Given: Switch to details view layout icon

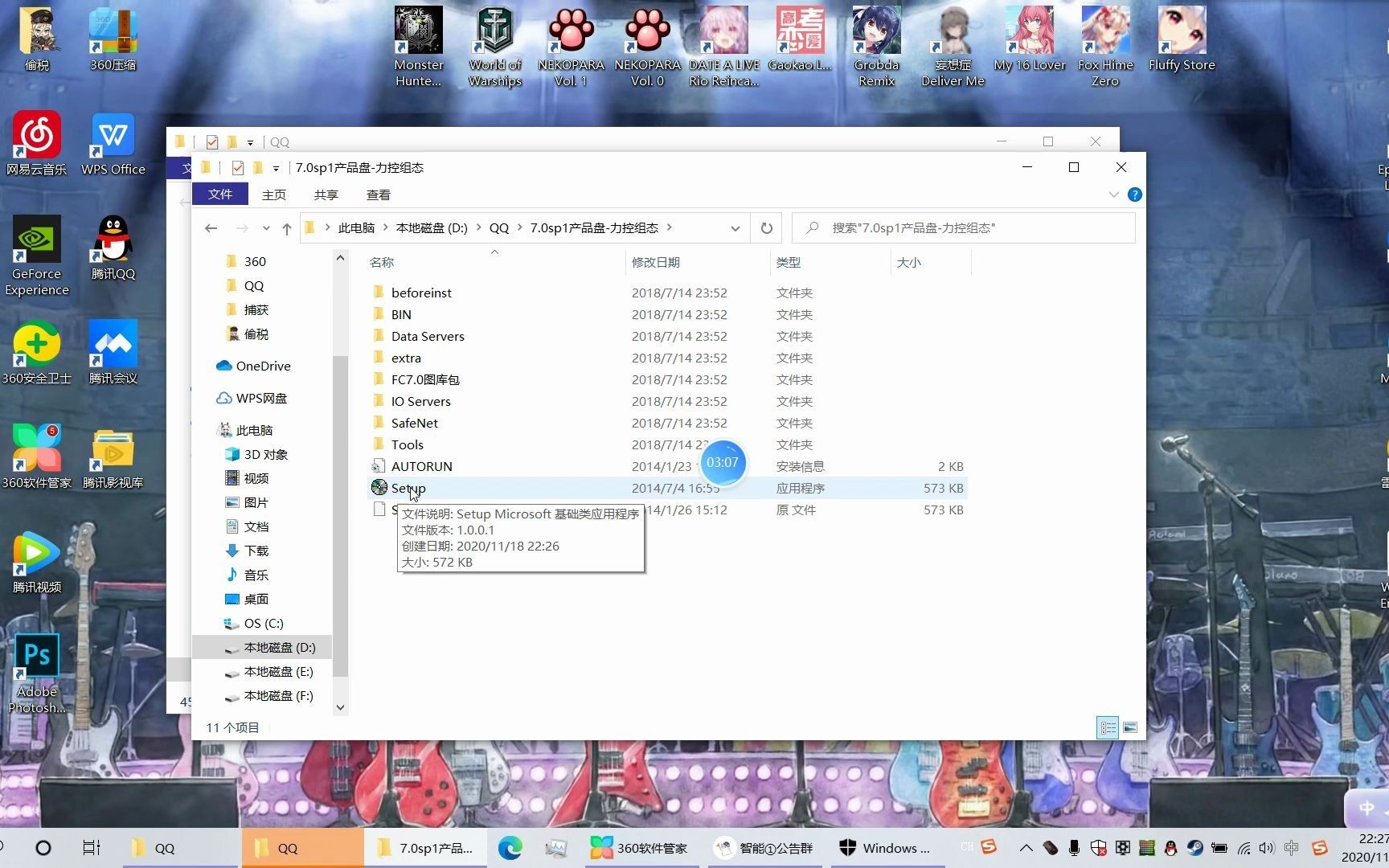Looking at the screenshot, I should coord(1108,727).
